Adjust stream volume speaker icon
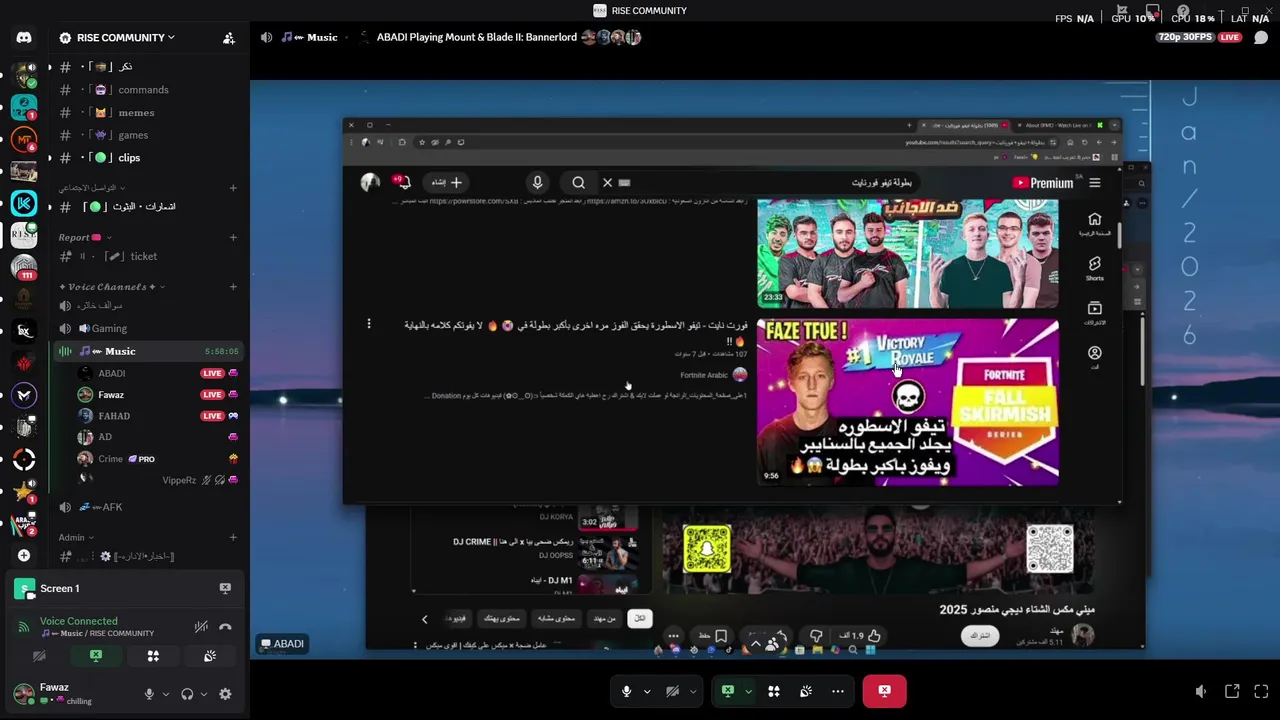Image resolution: width=1280 pixels, height=720 pixels. coord(1201,691)
